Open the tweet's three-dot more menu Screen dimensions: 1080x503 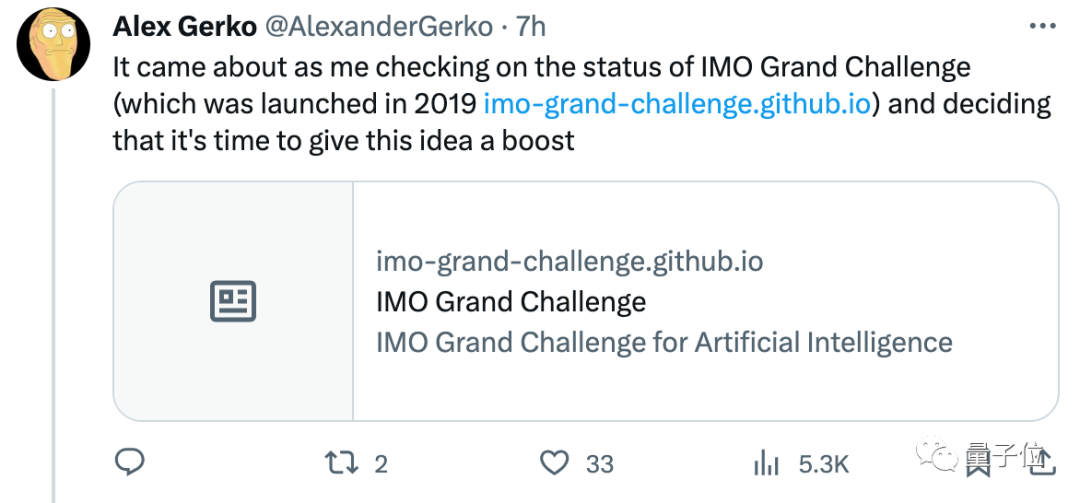pos(1043,27)
